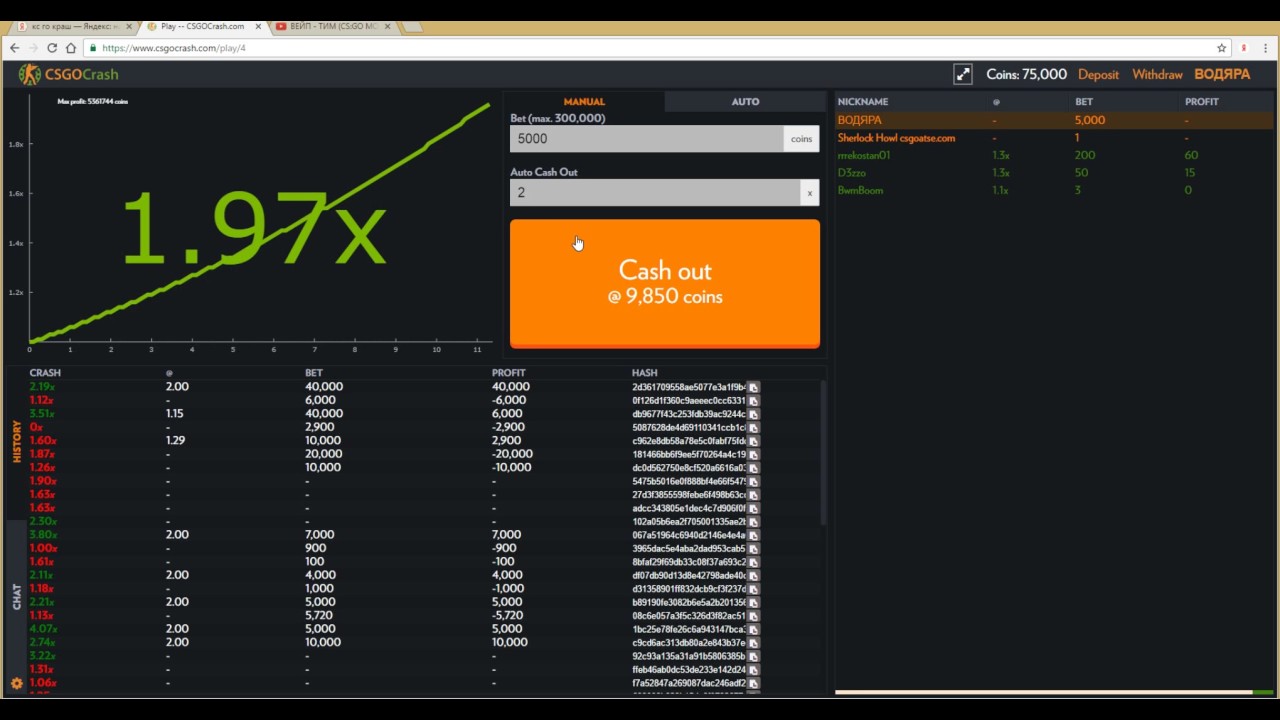Select player D3zzo in players list
This screenshot has width=1280, height=720.
click(x=853, y=172)
